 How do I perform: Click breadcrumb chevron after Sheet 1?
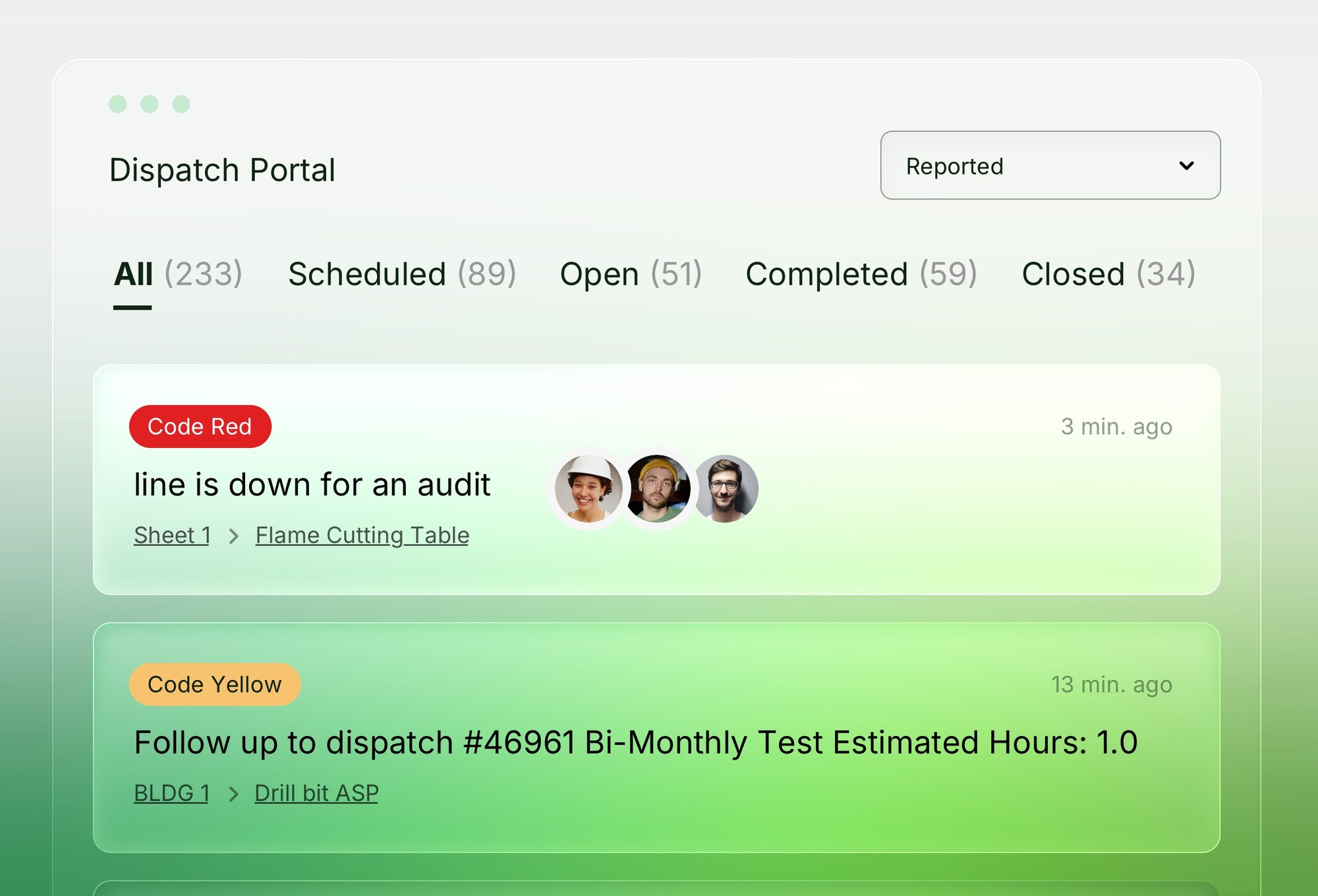point(233,536)
